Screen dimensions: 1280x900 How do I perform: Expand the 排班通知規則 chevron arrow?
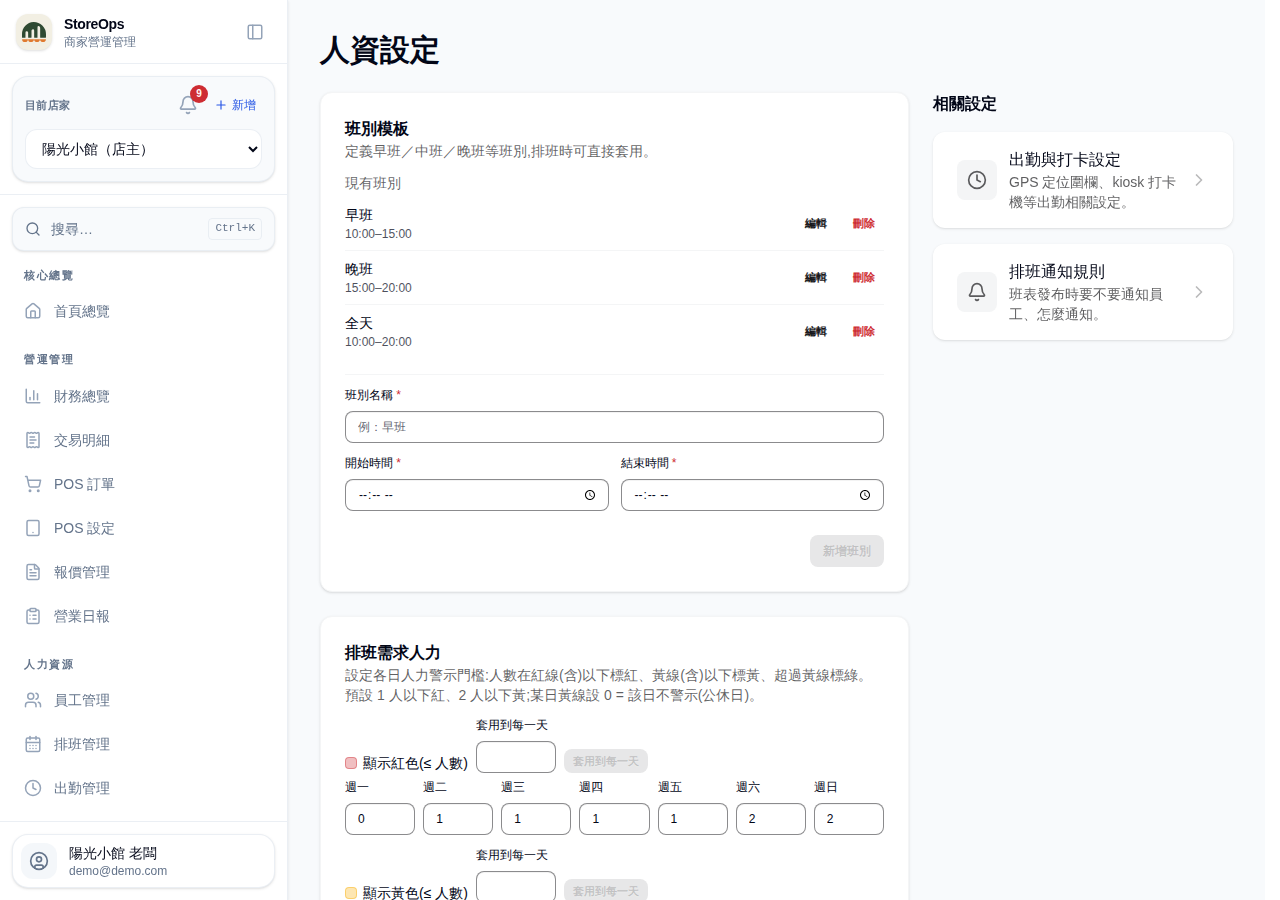pos(1199,292)
